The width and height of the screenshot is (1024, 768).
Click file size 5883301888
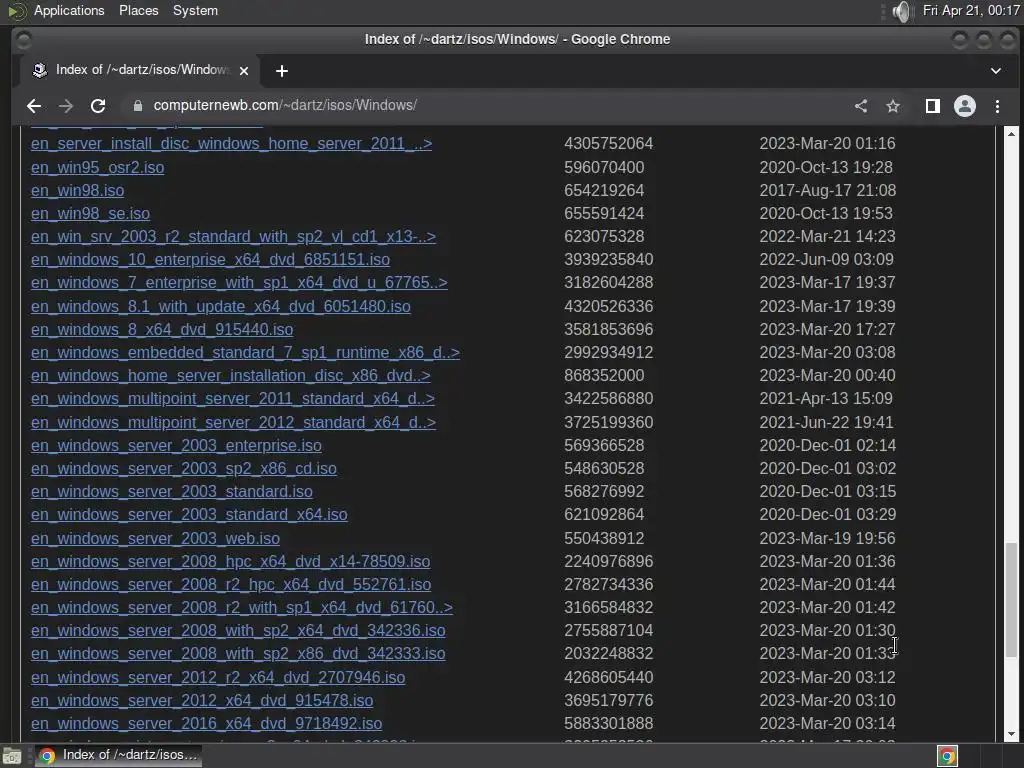[x=609, y=724]
